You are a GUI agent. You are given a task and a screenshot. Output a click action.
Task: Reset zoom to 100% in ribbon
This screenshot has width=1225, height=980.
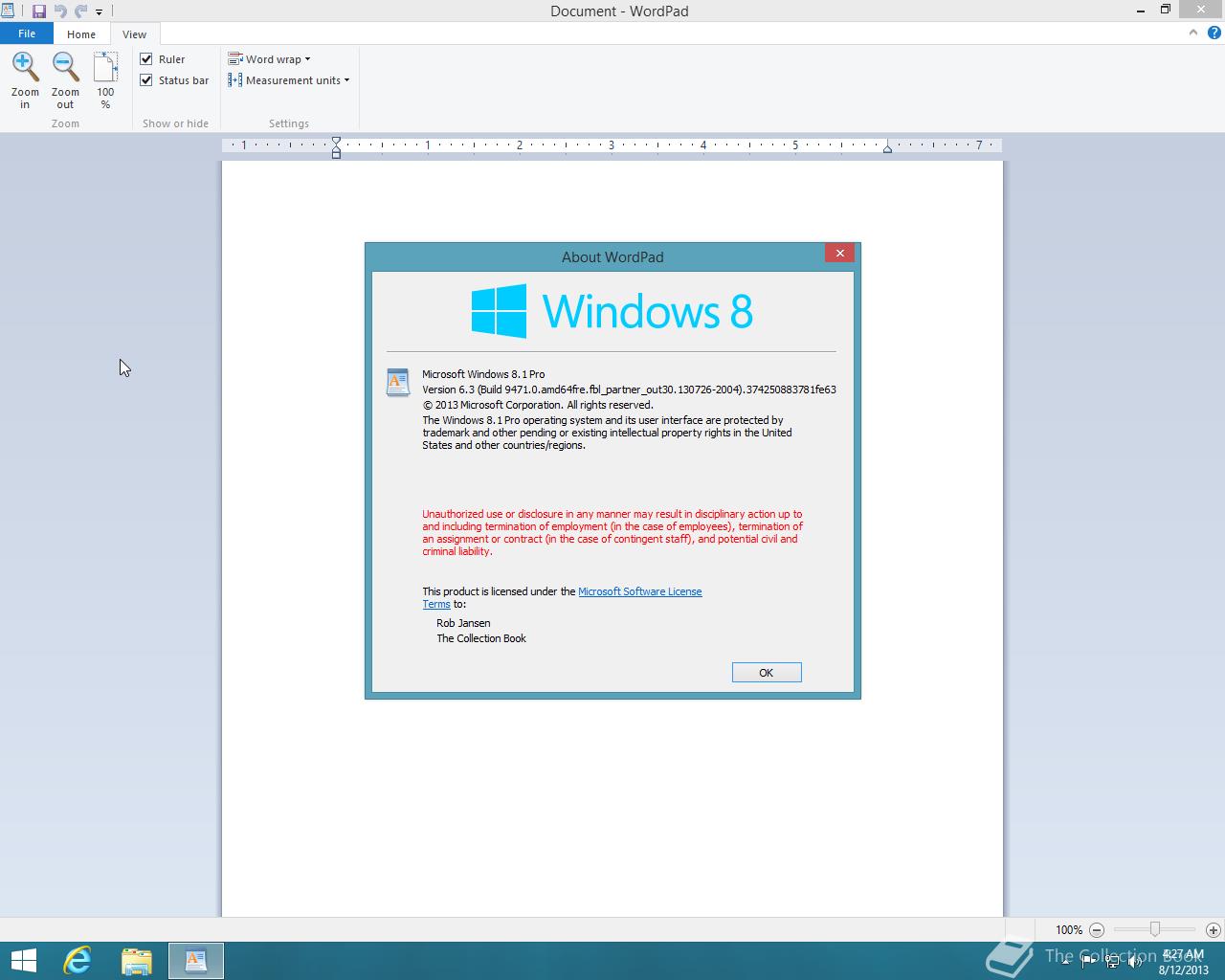[105, 80]
